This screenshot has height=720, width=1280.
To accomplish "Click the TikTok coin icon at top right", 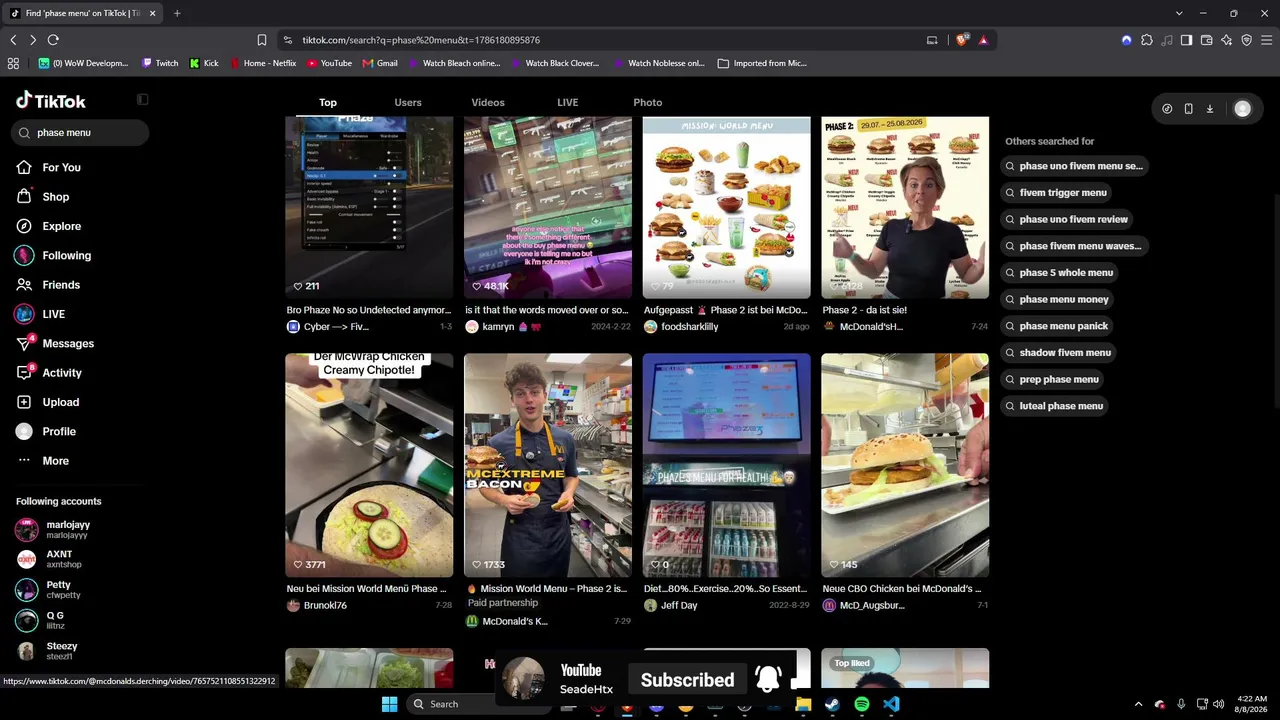I will tap(1167, 109).
